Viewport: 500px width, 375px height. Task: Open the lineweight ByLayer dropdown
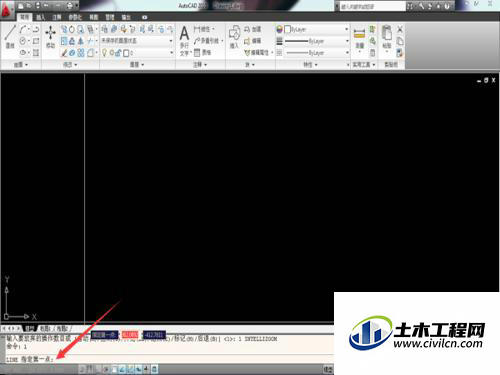click(x=316, y=41)
